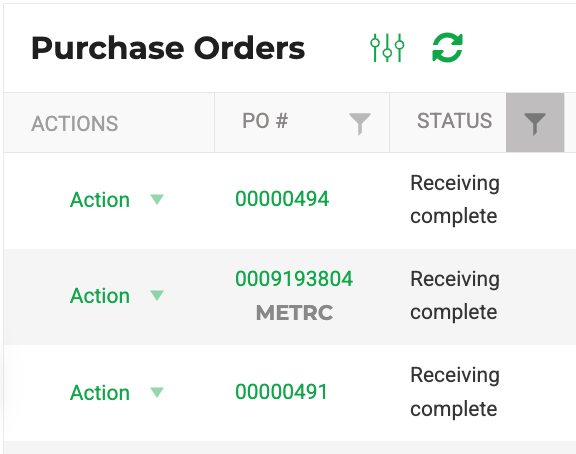The width and height of the screenshot is (576, 454).
Task: Select the ACTIONS column header
Action: coord(75,123)
